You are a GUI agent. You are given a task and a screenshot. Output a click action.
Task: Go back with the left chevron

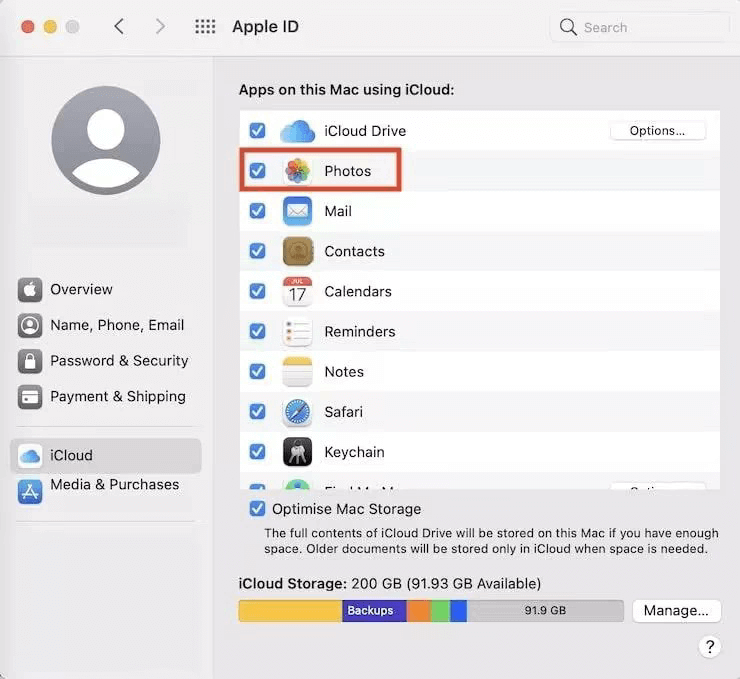tap(119, 27)
